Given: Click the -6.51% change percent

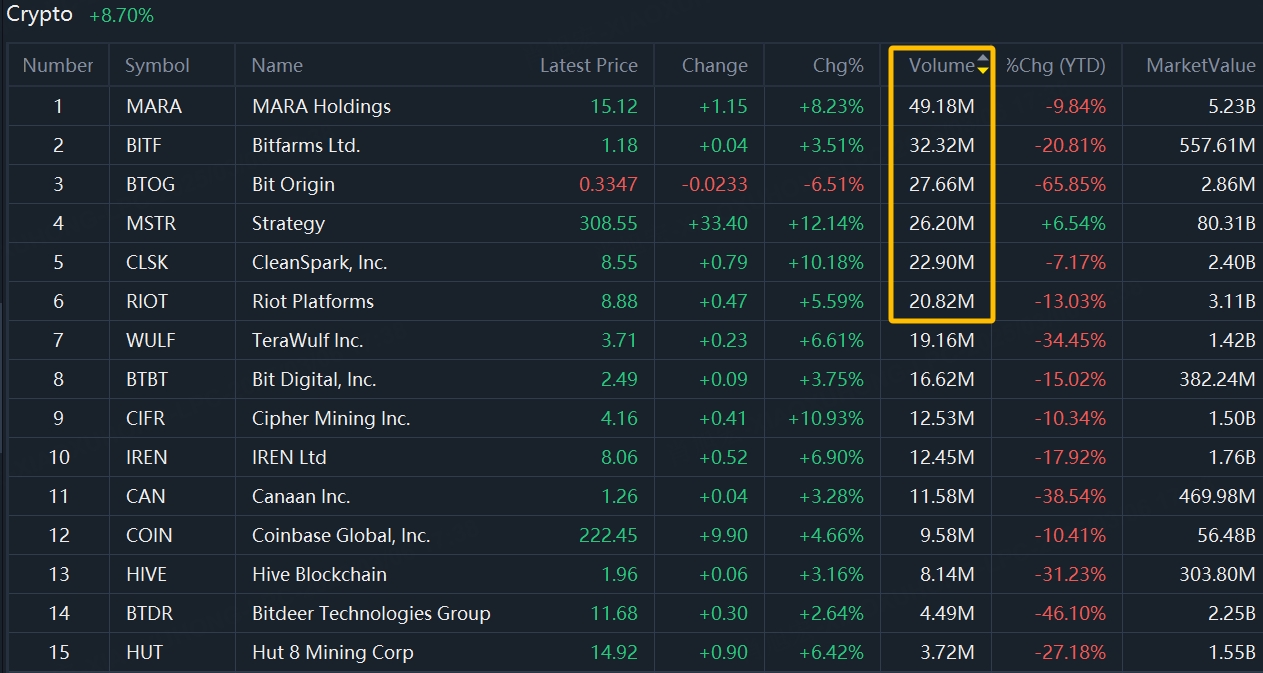Looking at the screenshot, I should pos(832,184).
